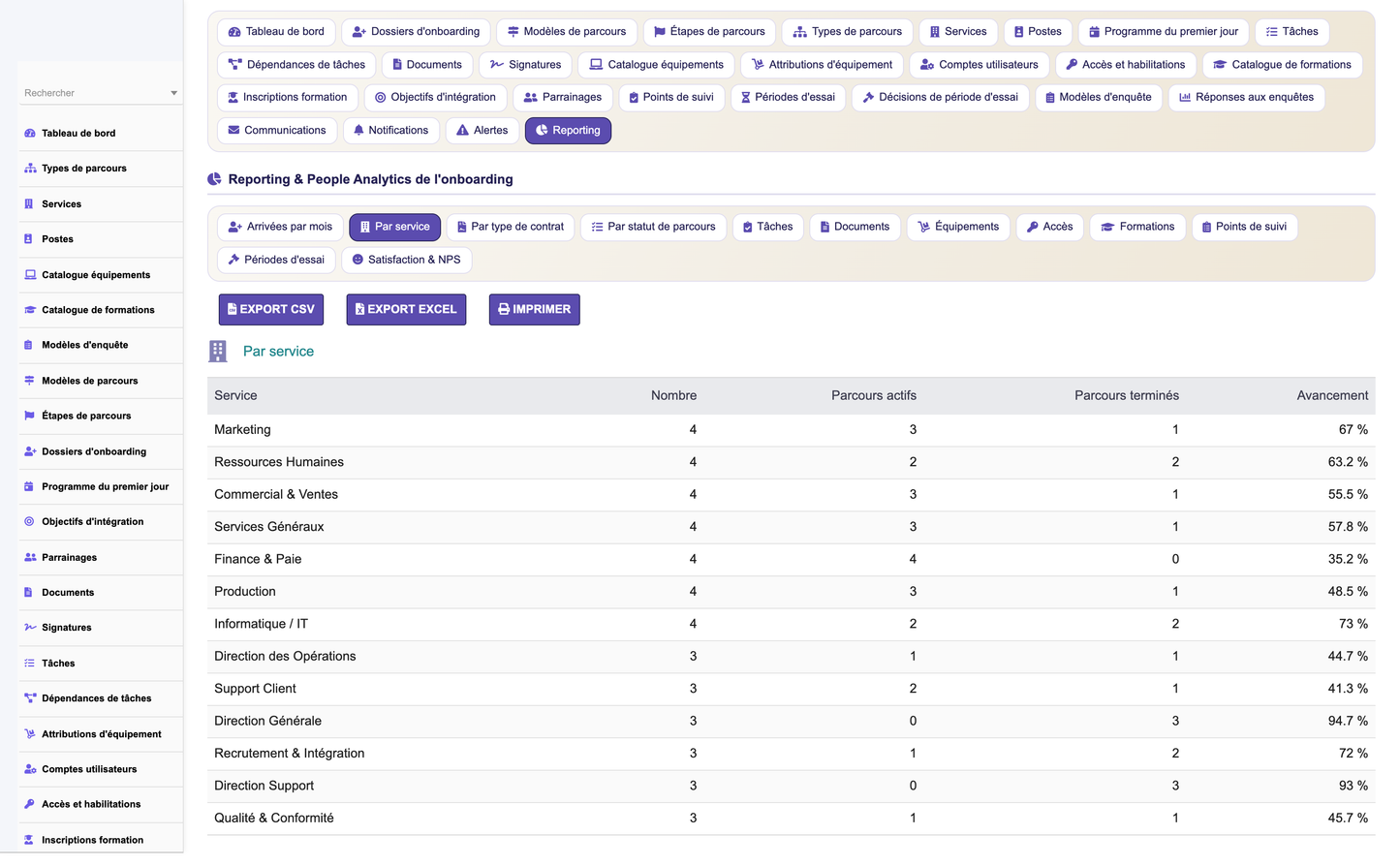The image size is (1400, 866).
Task: Click the Par service section heading
Action: click(x=278, y=352)
